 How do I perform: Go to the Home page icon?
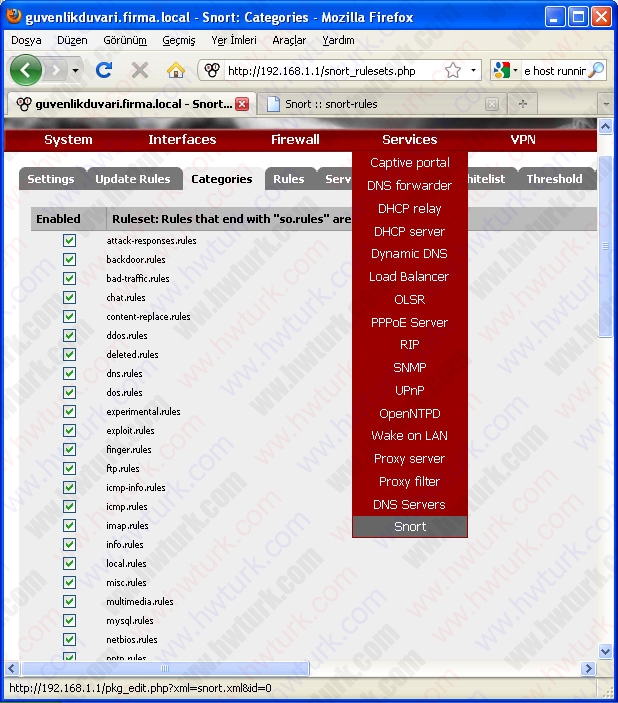175,70
